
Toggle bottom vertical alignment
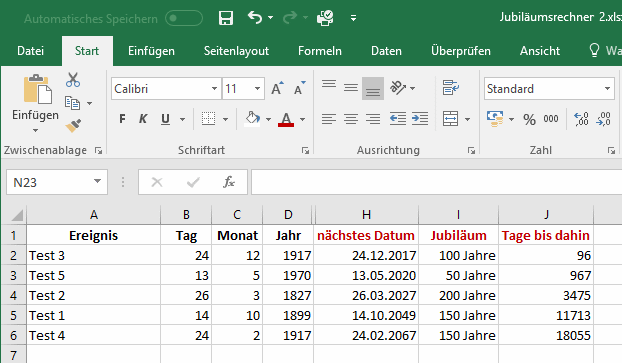tap(373, 88)
